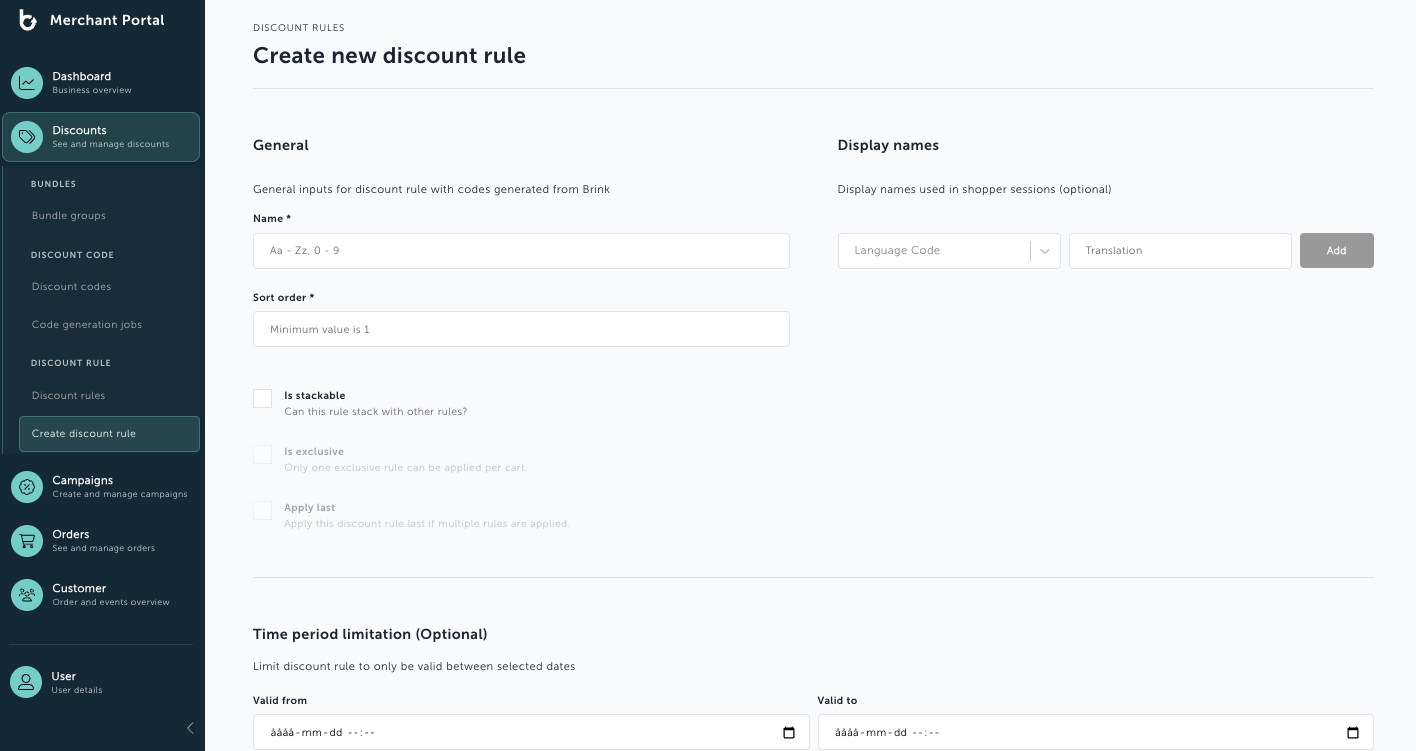Open the User profile icon
The width and height of the screenshot is (1416, 751).
click(x=26, y=683)
